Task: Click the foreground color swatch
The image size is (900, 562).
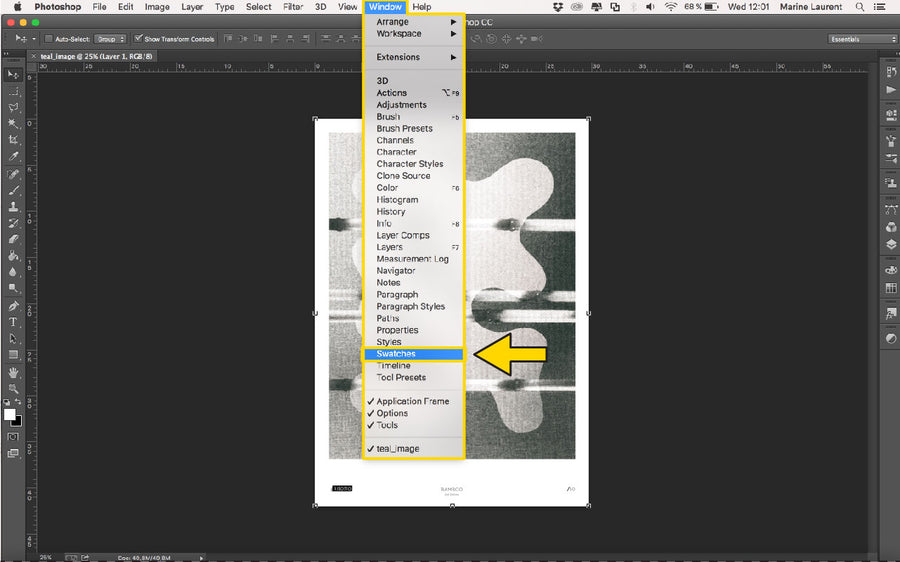Action: pos(9,414)
